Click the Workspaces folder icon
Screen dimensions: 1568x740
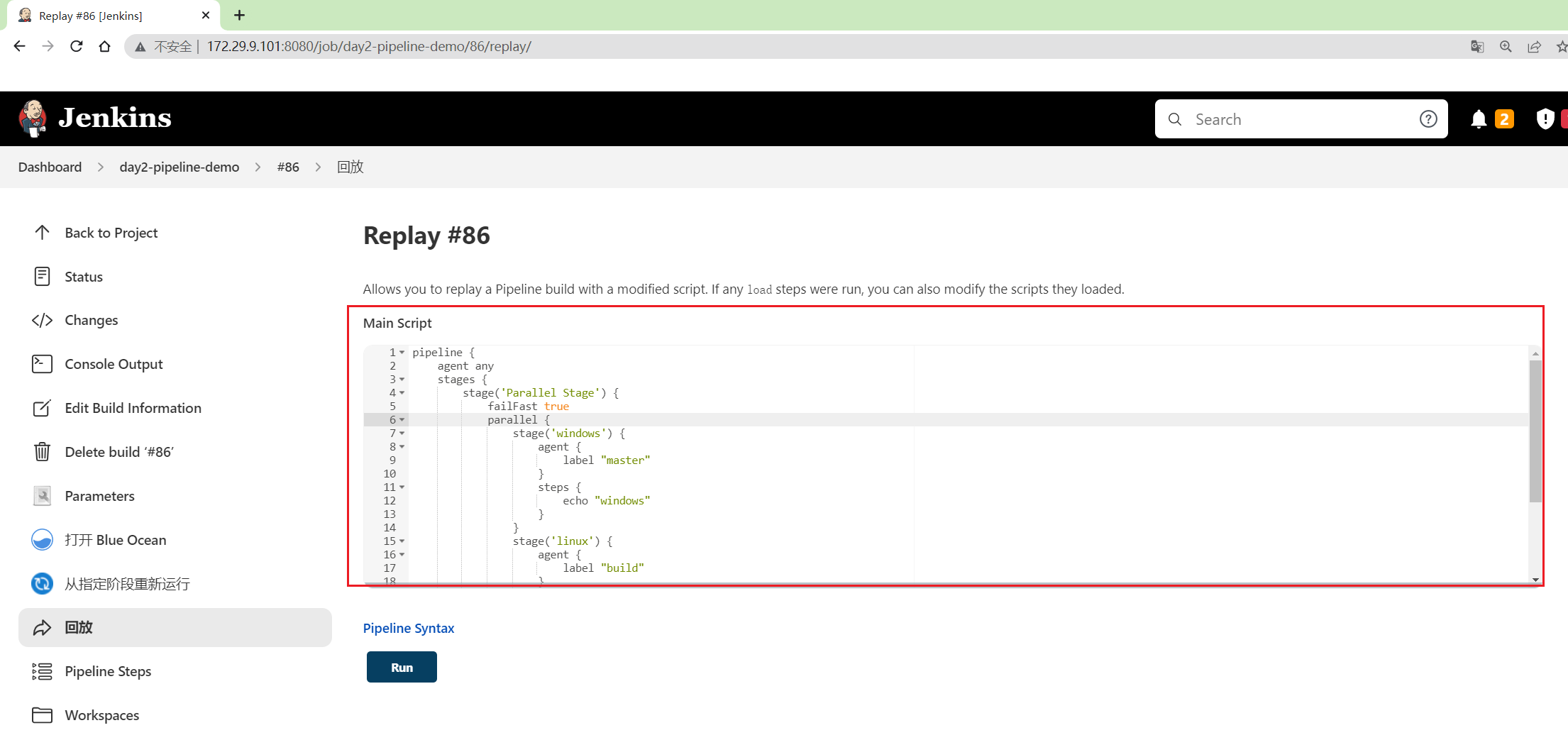coord(42,715)
